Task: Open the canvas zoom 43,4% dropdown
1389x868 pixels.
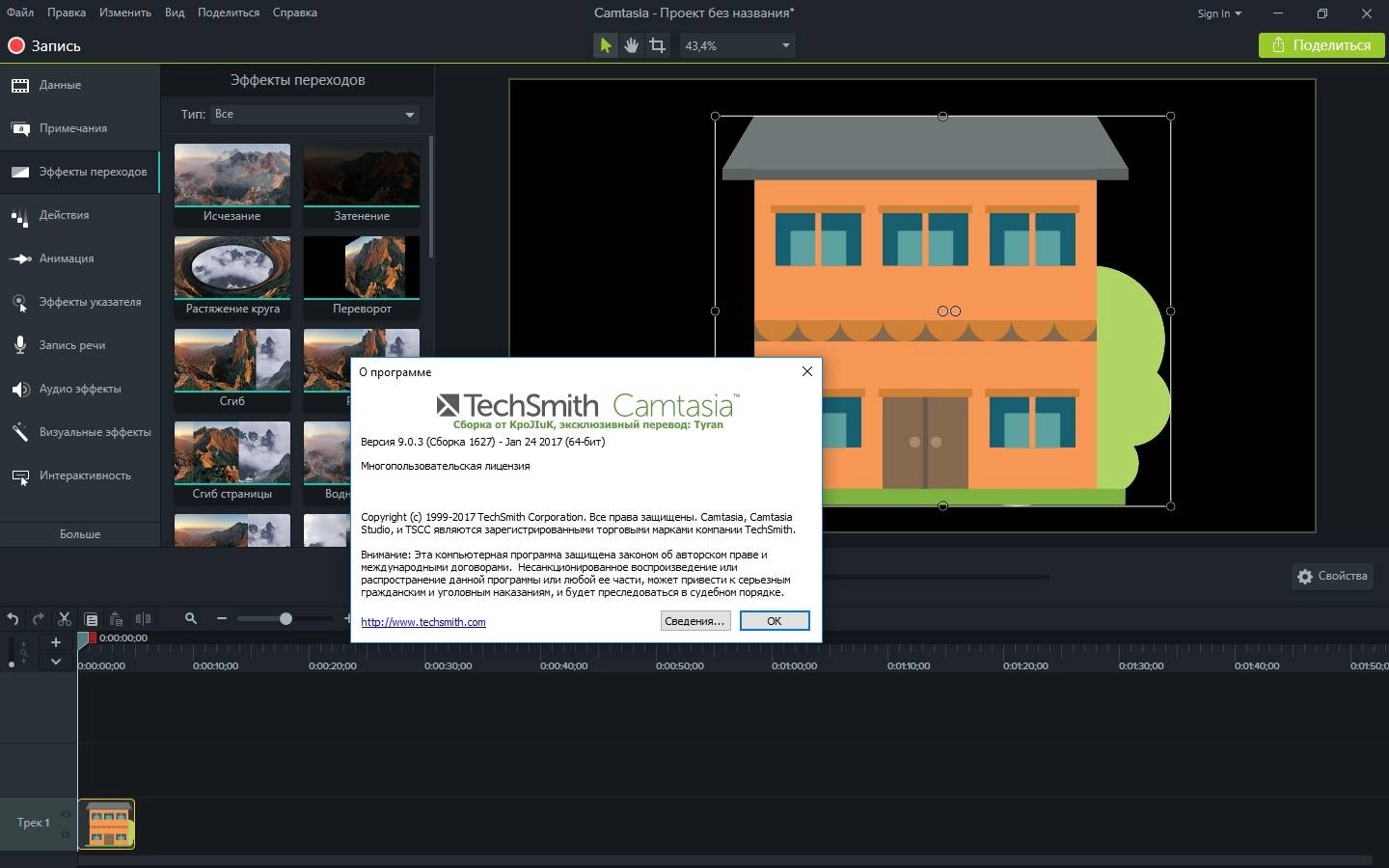Action: click(738, 45)
